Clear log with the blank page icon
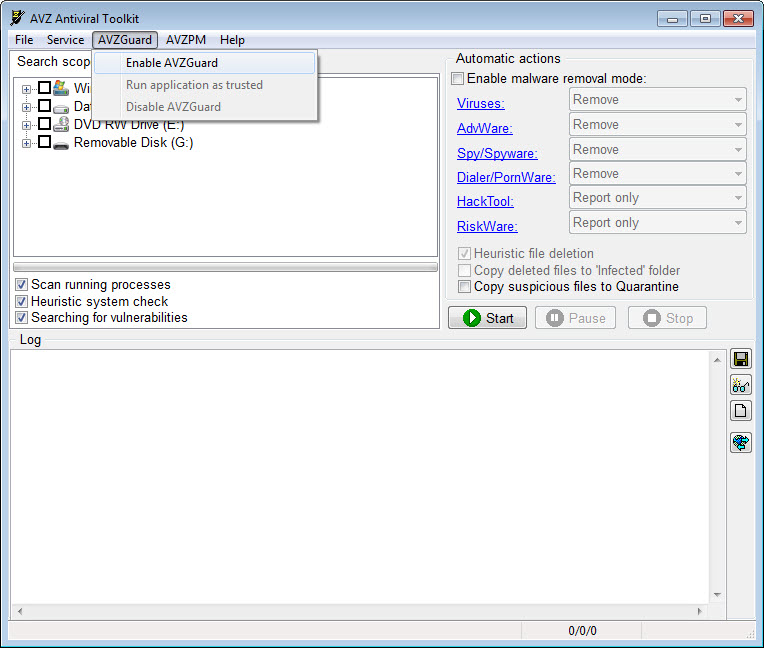The image size is (764, 648). [x=741, y=411]
